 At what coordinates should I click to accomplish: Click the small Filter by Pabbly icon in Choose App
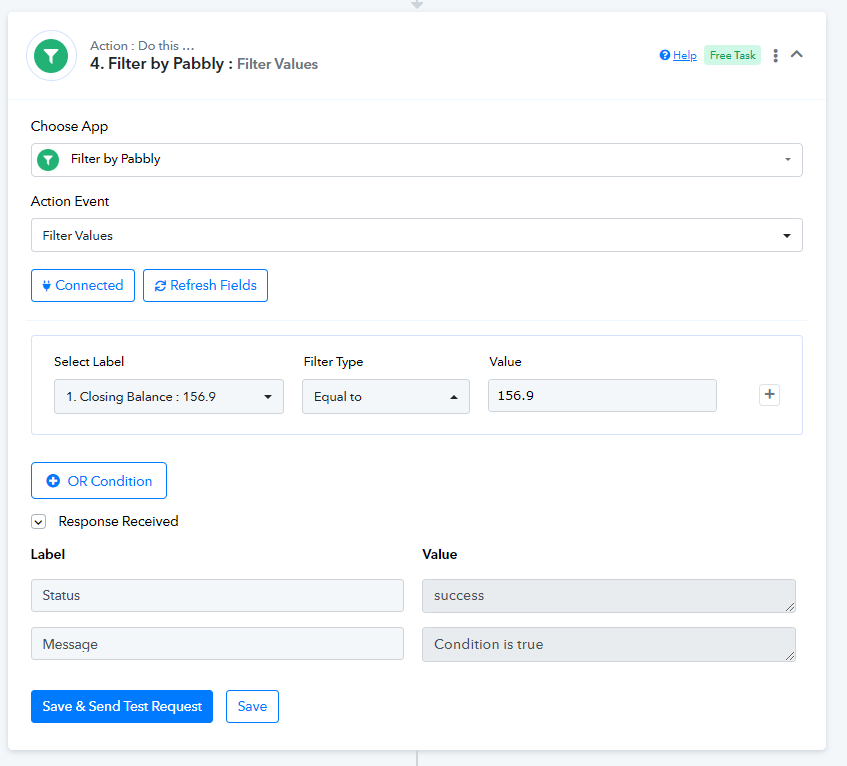click(x=48, y=160)
